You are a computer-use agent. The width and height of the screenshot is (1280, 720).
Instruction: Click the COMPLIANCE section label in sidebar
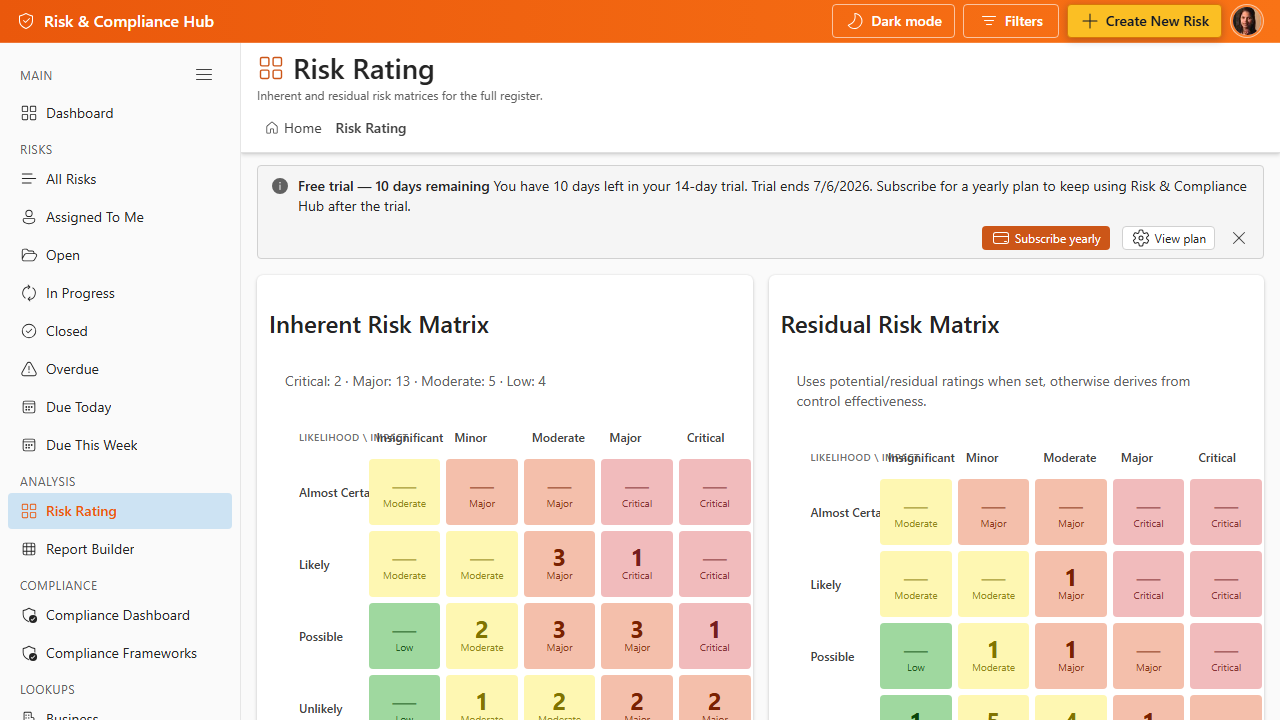point(59,585)
